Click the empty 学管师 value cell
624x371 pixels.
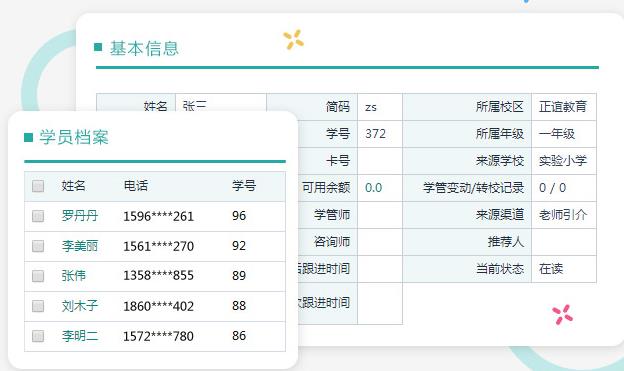click(x=380, y=215)
